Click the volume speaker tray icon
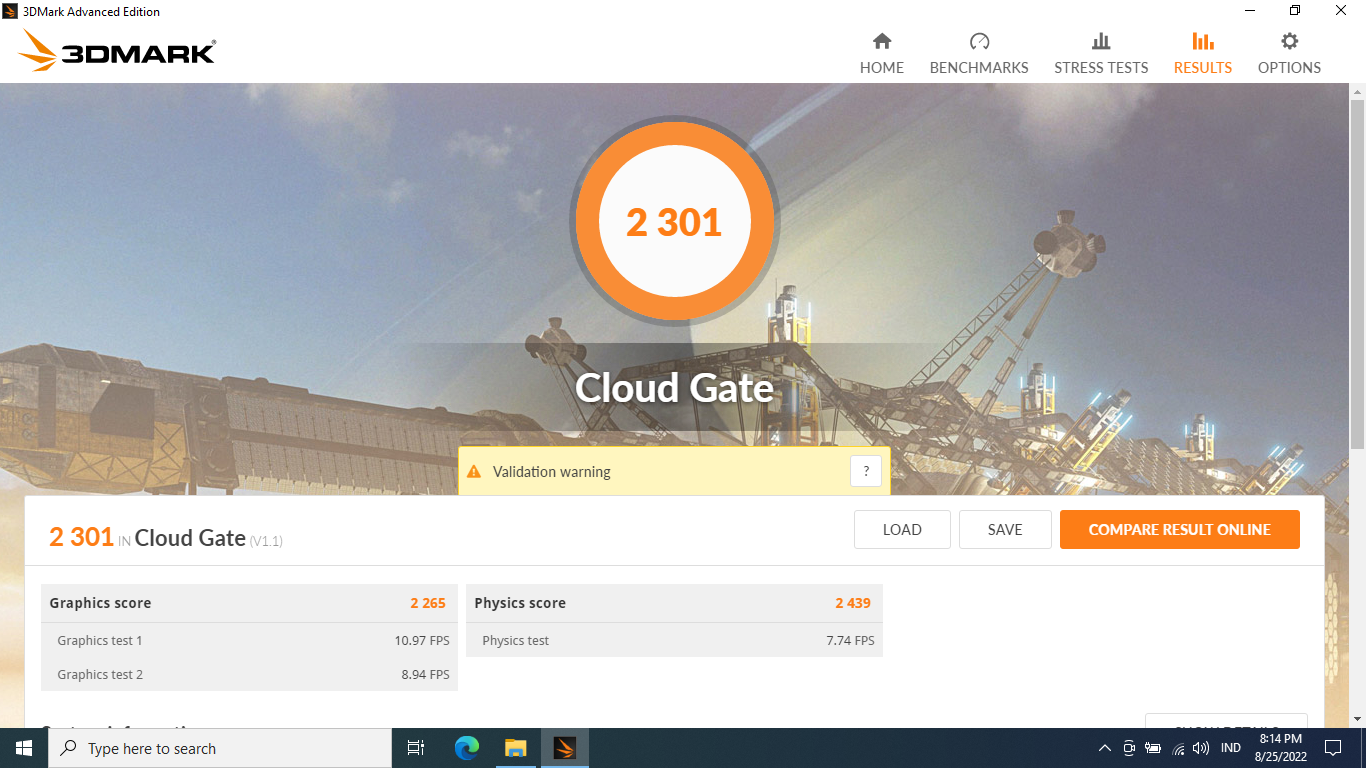 1201,748
